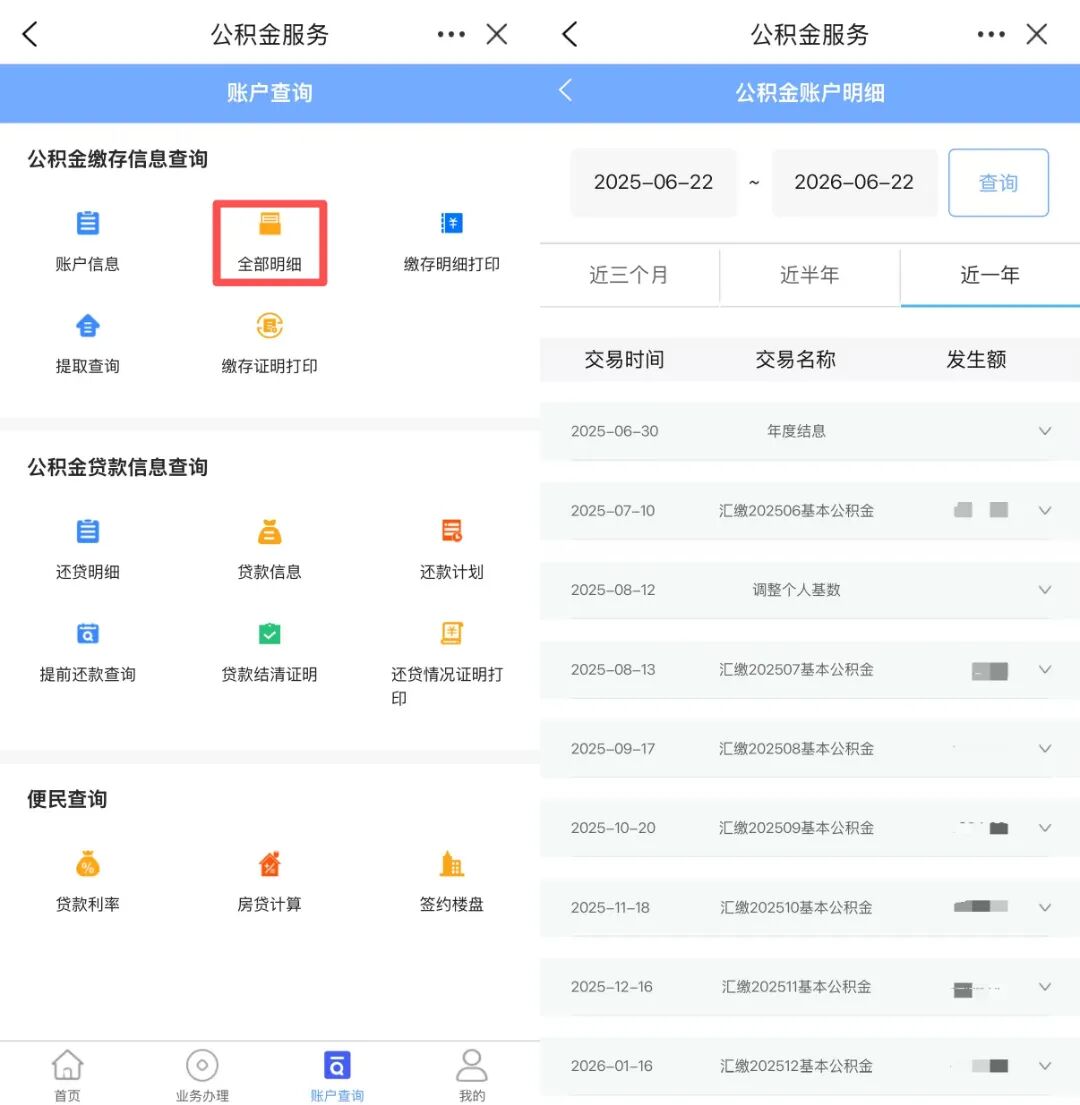Select 近三个月 tab
1080x1105 pixels.
(629, 275)
